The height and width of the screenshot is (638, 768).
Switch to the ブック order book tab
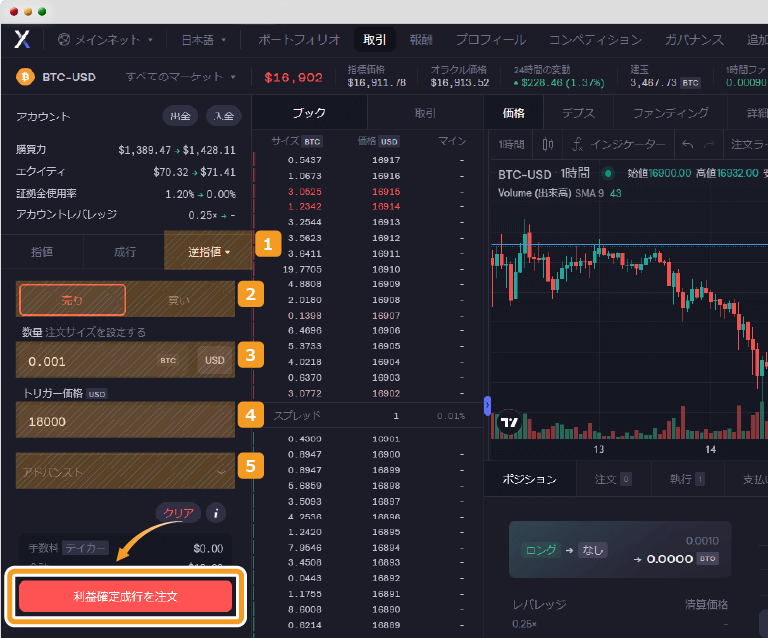[309, 113]
